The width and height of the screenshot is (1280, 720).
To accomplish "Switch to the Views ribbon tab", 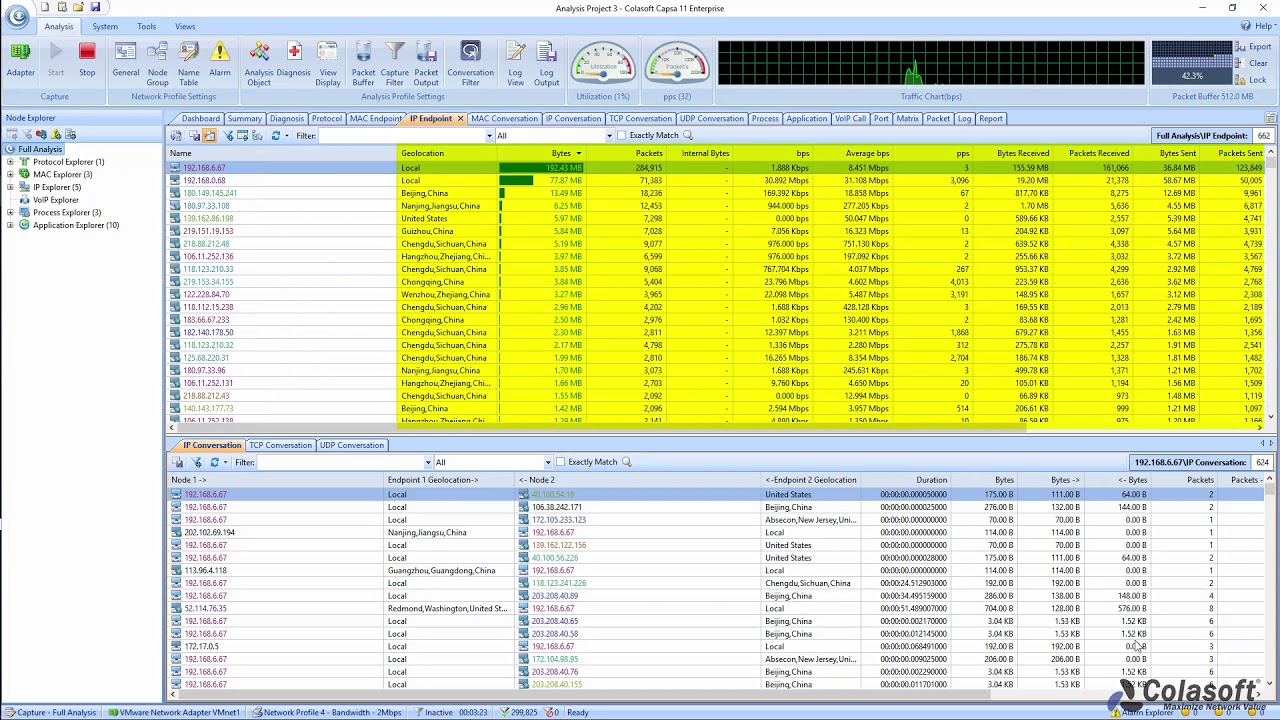I will point(185,26).
